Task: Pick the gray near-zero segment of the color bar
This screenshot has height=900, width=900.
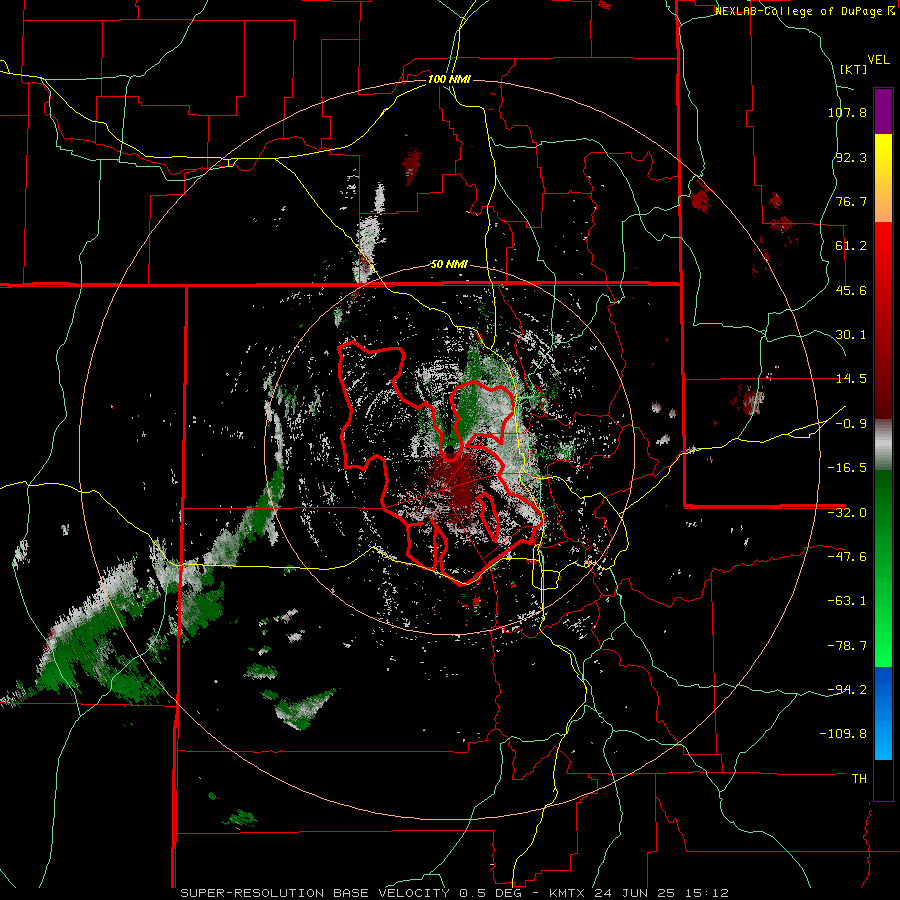Action: 883,445
